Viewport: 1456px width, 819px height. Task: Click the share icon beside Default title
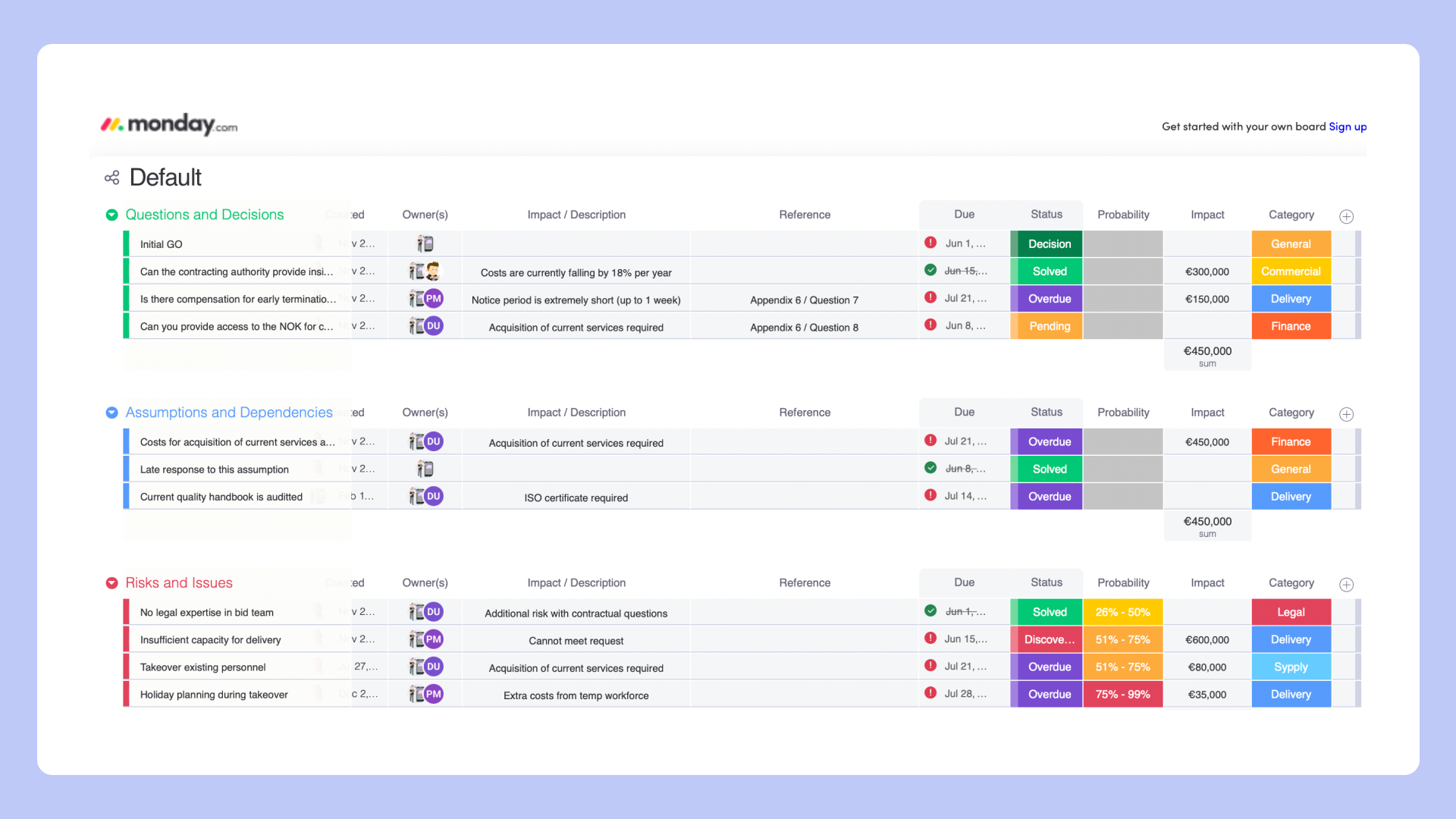click(112, 177)
